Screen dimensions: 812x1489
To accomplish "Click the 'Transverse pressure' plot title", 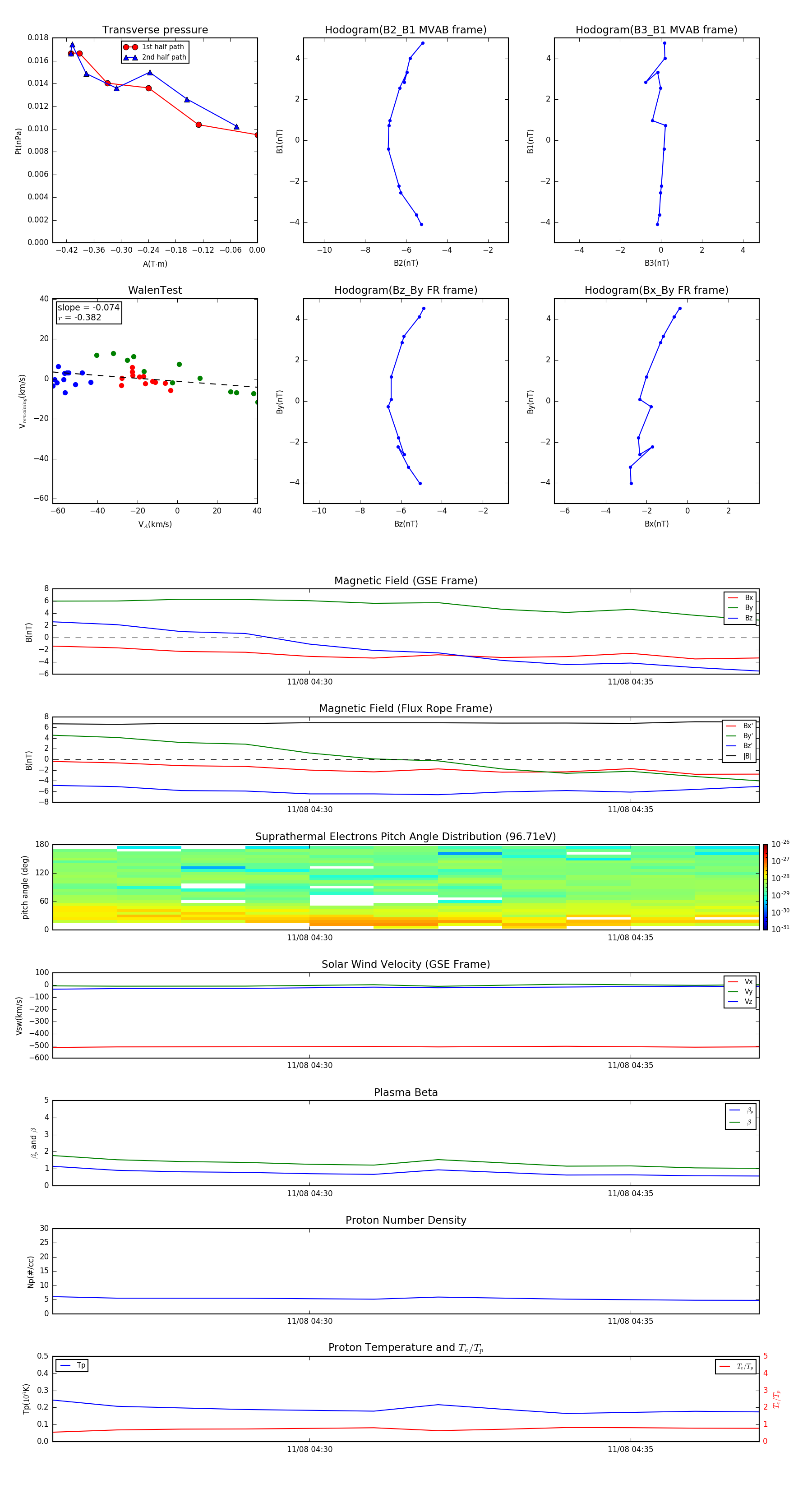I will [155, 30].
